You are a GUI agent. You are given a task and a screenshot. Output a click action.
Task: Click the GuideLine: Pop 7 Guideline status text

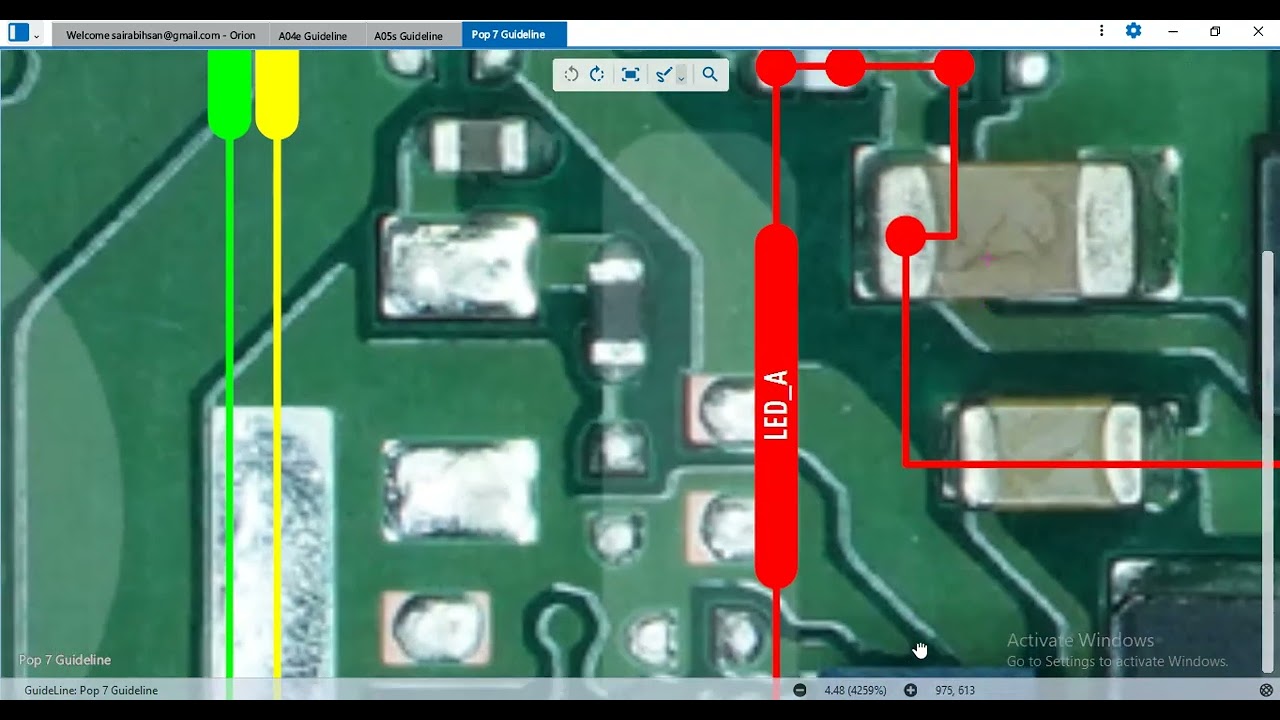tap(91, 690)
